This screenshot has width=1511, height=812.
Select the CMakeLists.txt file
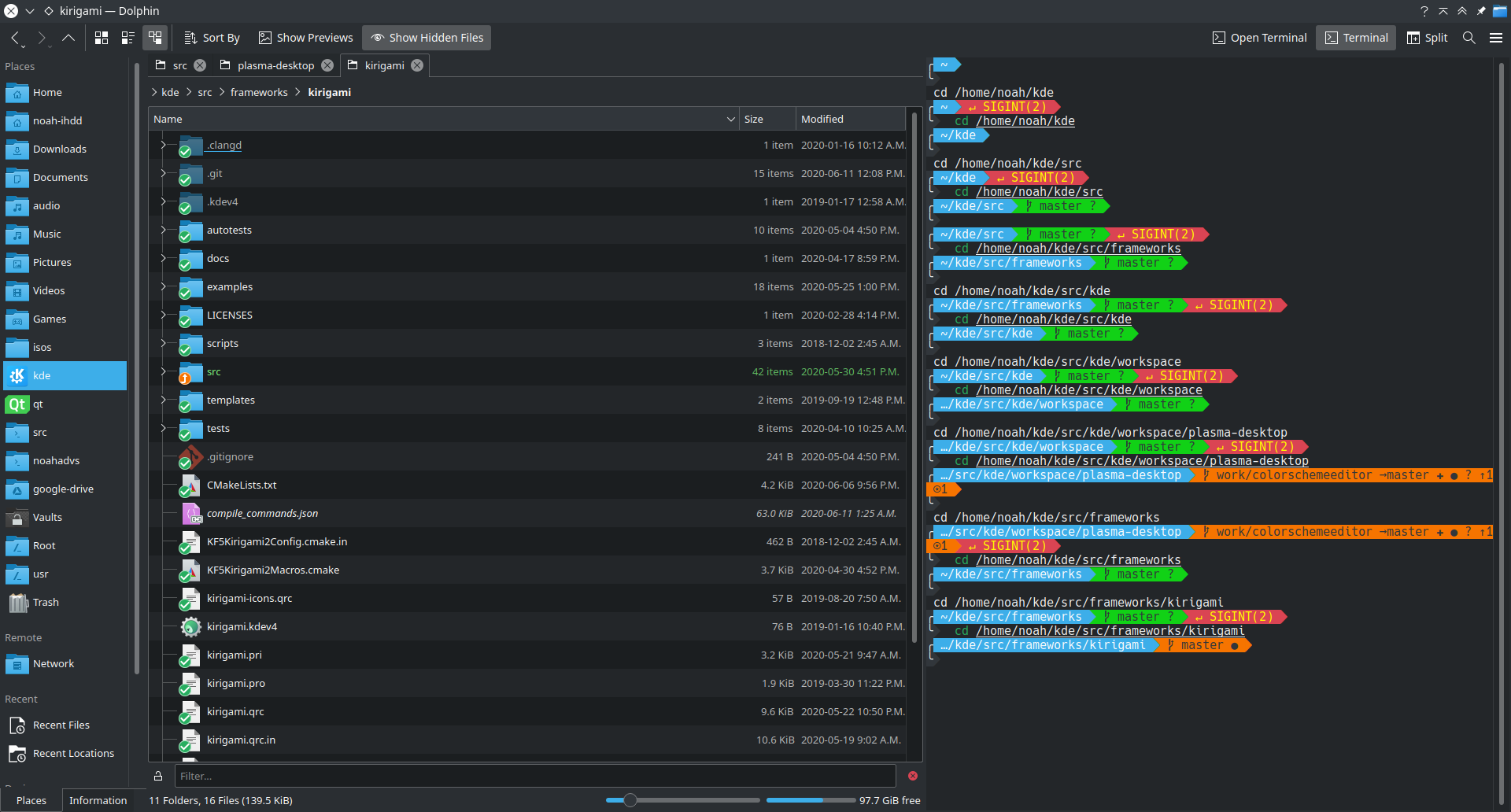pos(242,485)
